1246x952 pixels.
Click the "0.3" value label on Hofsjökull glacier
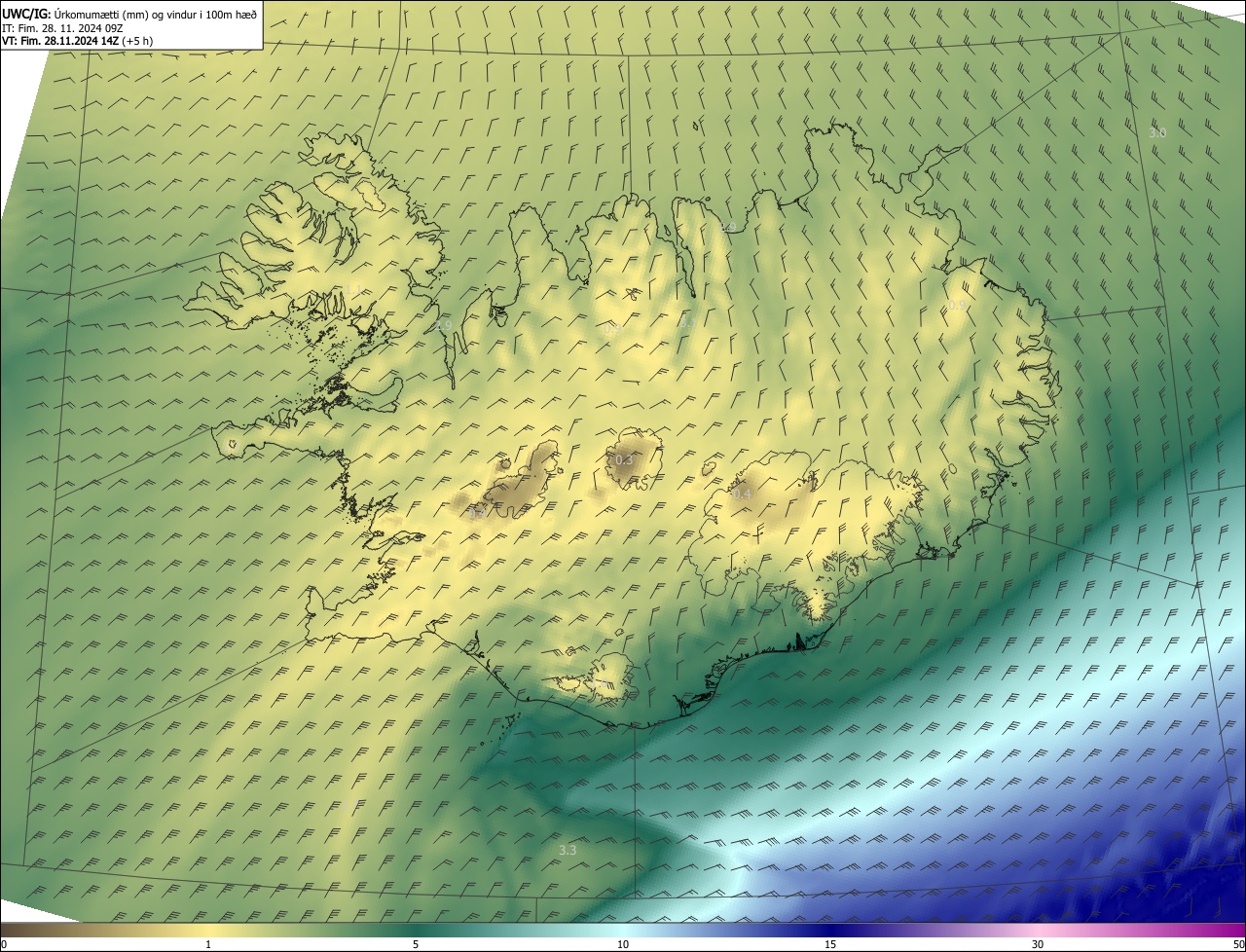(x=624, y=459)
